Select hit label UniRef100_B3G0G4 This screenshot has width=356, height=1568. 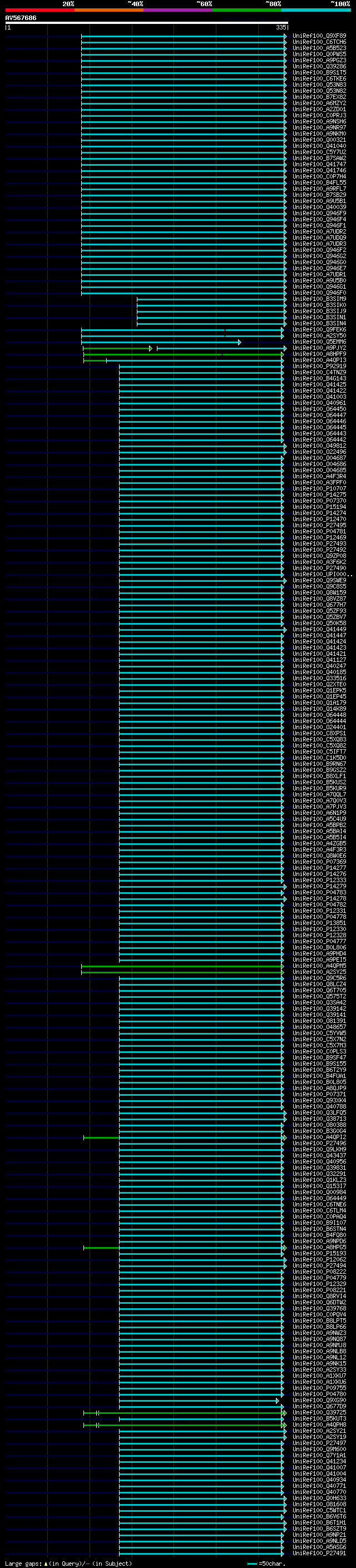(319, 1131)
